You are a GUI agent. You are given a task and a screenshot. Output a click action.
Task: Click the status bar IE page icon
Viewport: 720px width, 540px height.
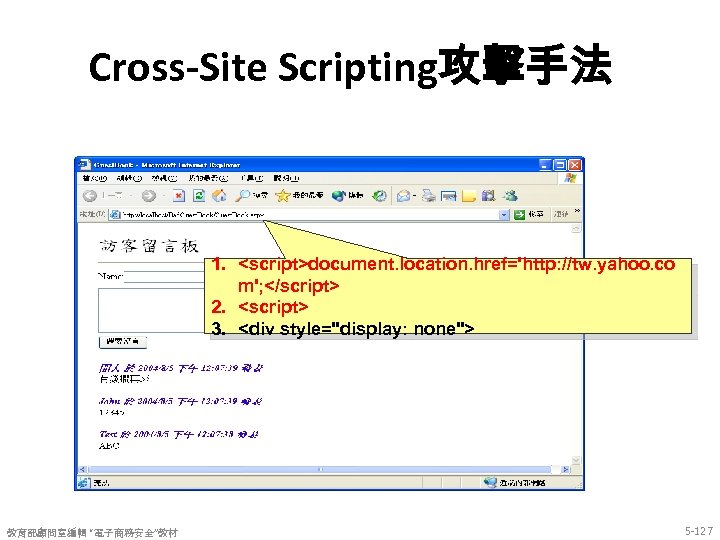(84, 483)
